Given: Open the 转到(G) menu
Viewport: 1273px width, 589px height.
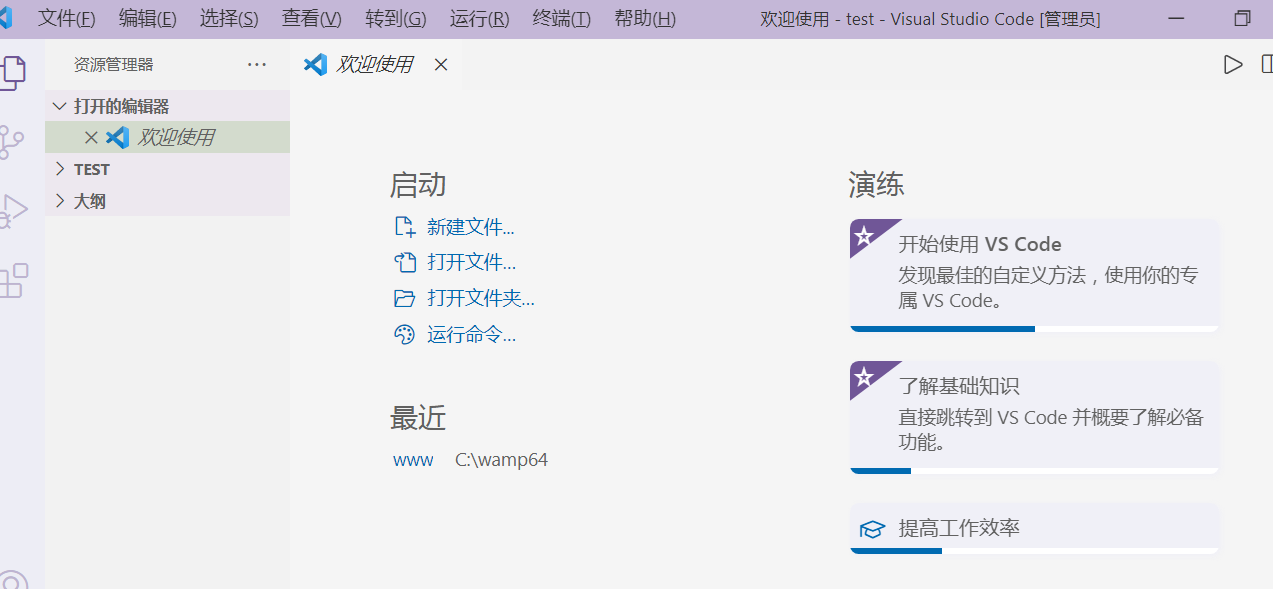Looking at the screenshot, I should click(396, 19).
